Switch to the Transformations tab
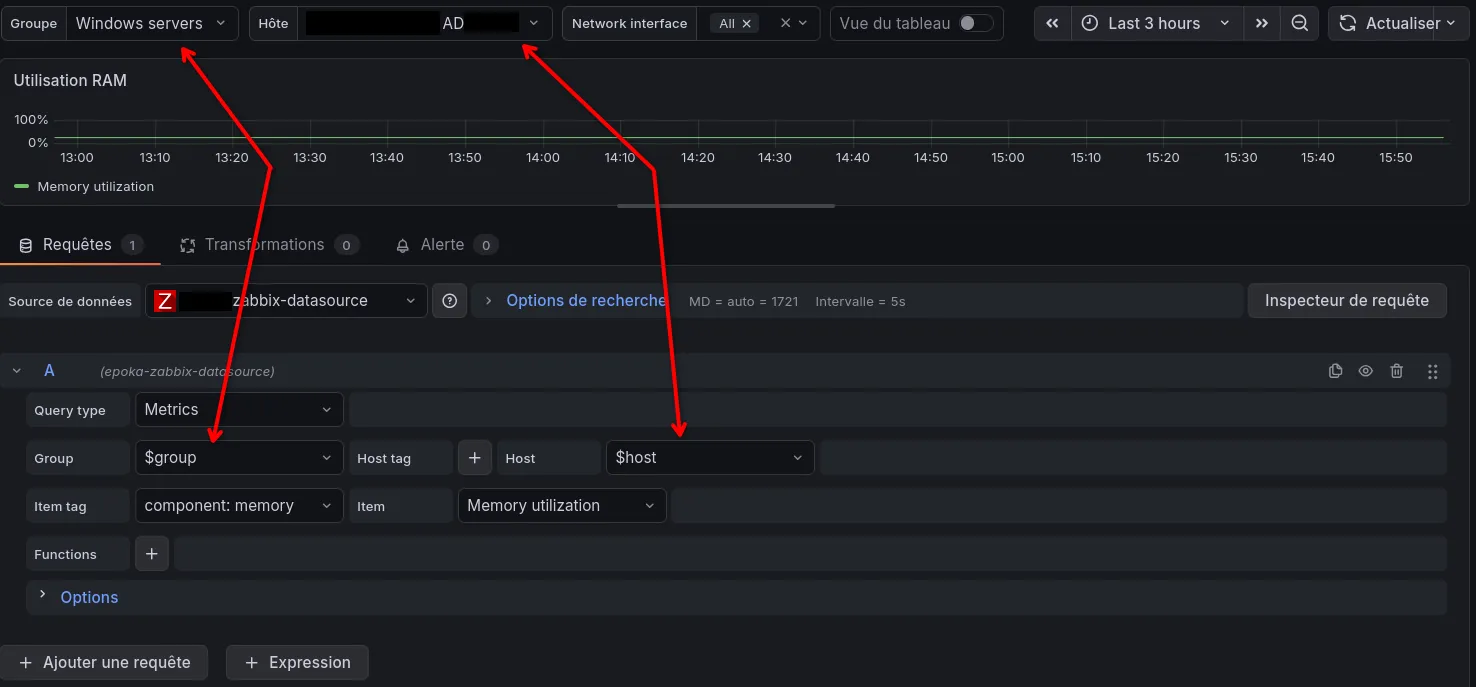This screenshot has width=1476, height=687. click(264, 245)
